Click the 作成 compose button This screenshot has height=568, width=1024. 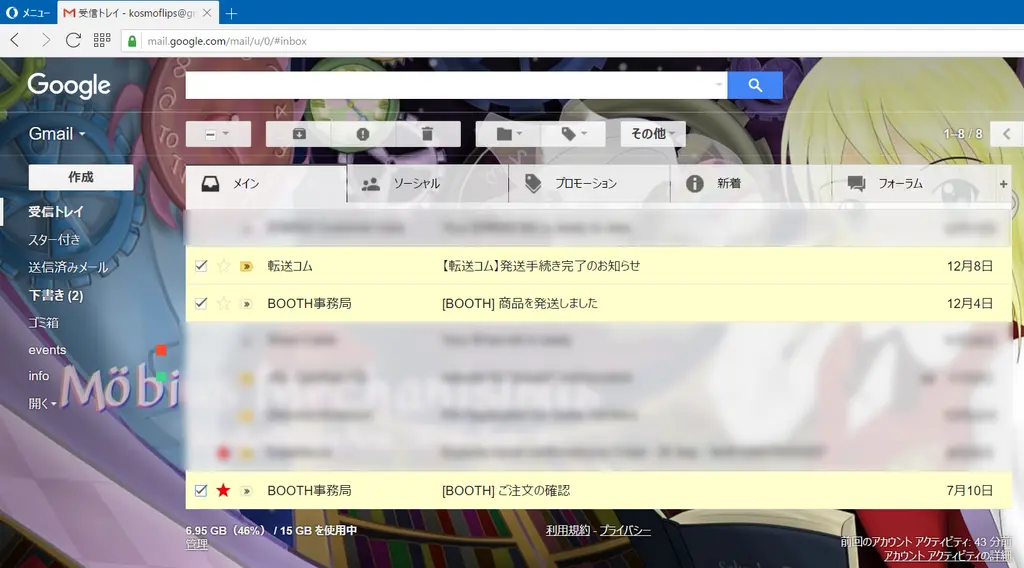81,177
